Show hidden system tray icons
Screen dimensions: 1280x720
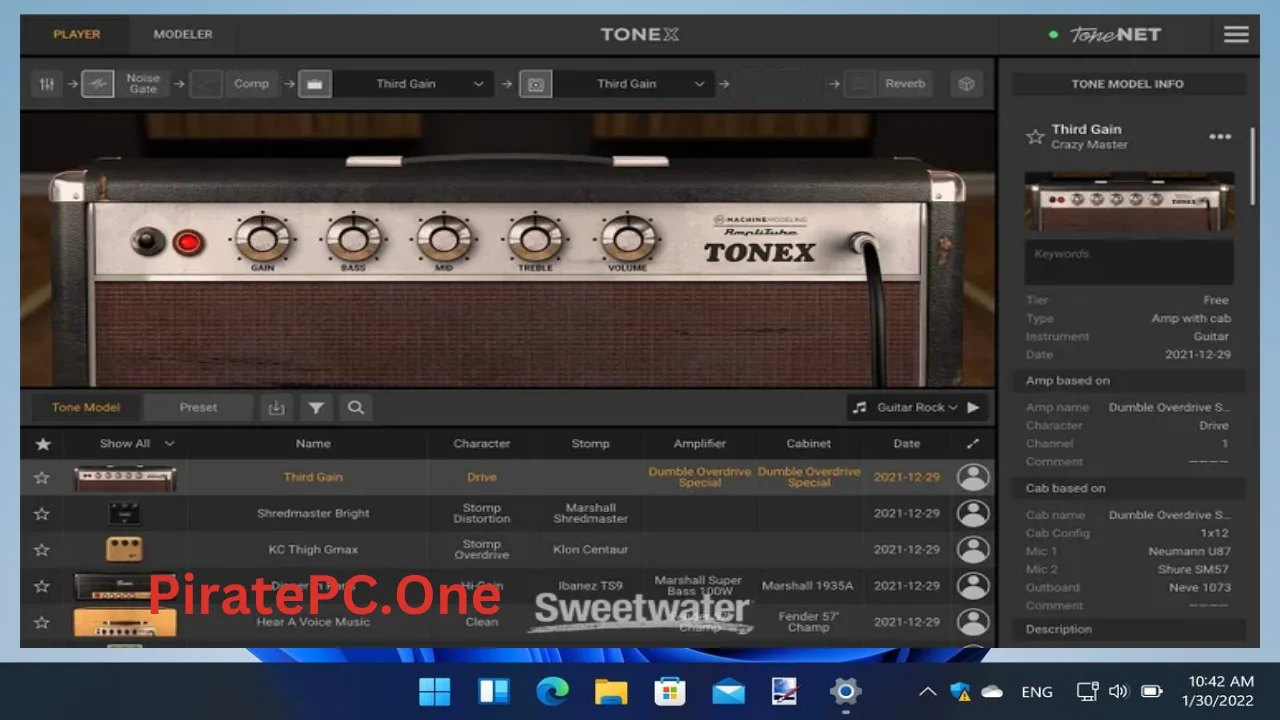927,691
